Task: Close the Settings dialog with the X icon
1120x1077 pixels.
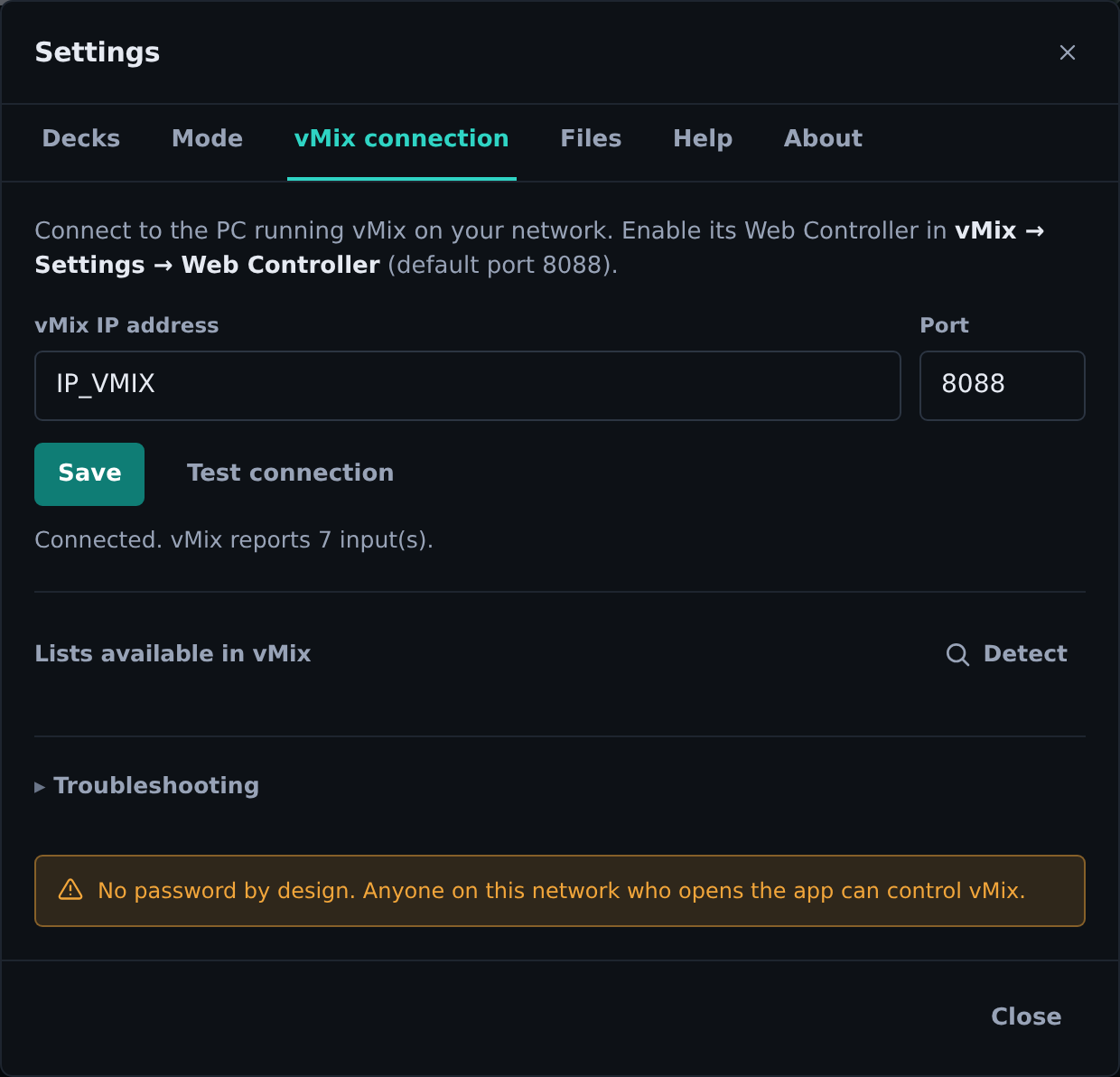Action: click(x=1067, y=52)
